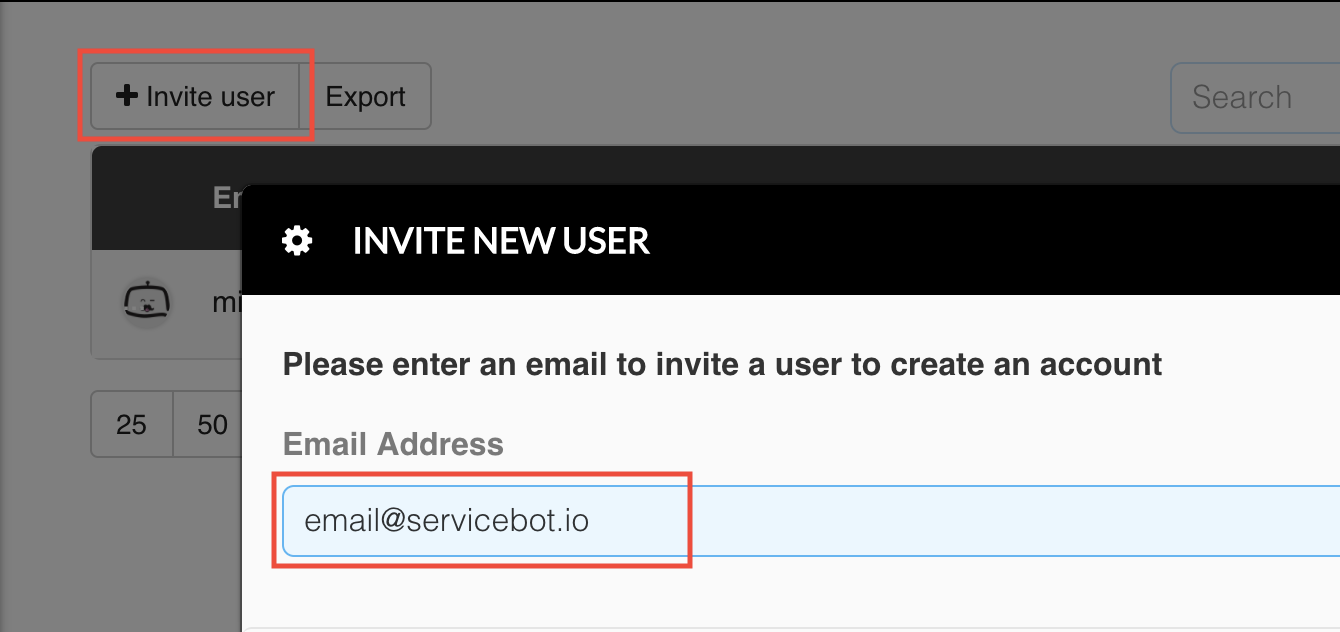Click the INVITE NEW USER modal title
This screenshot has width=1340, height=632.
[x=501, y=241]
